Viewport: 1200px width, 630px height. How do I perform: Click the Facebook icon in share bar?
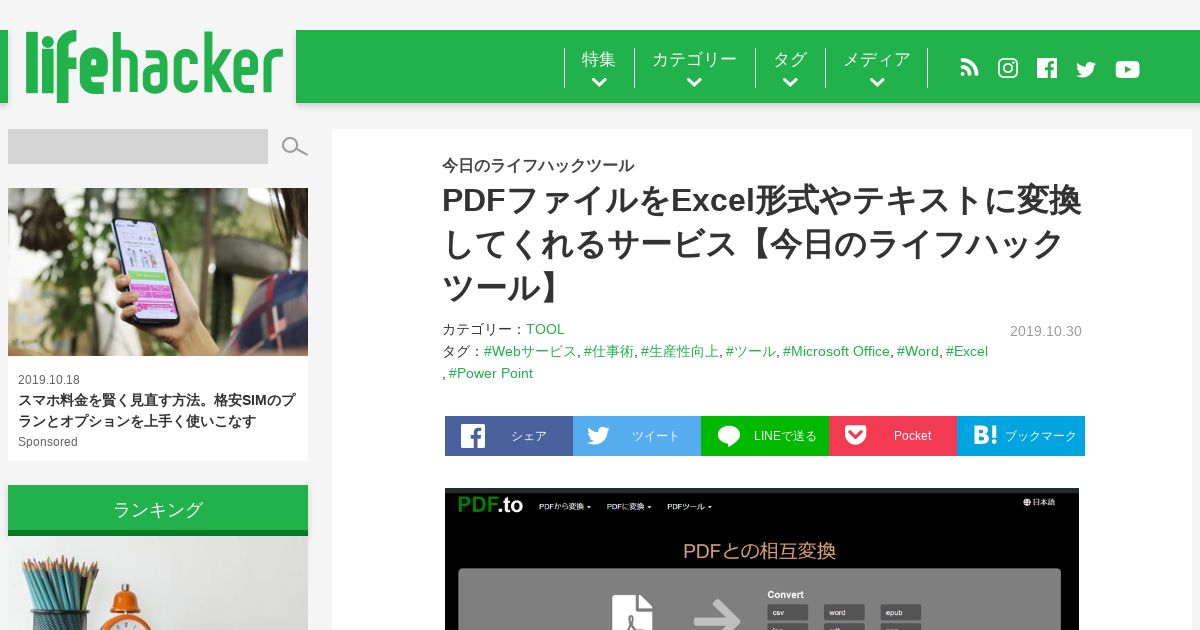(x=473, y=436)
